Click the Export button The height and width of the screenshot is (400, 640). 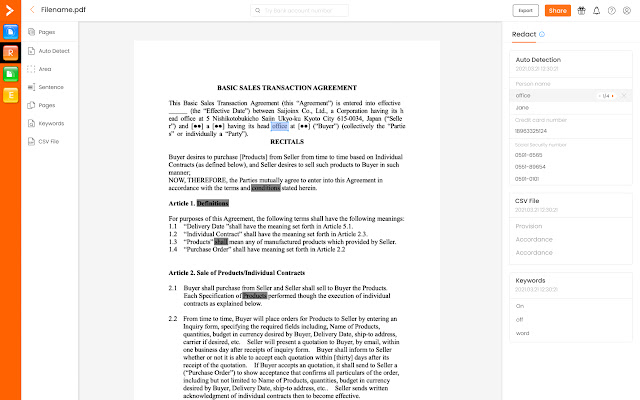525,11
